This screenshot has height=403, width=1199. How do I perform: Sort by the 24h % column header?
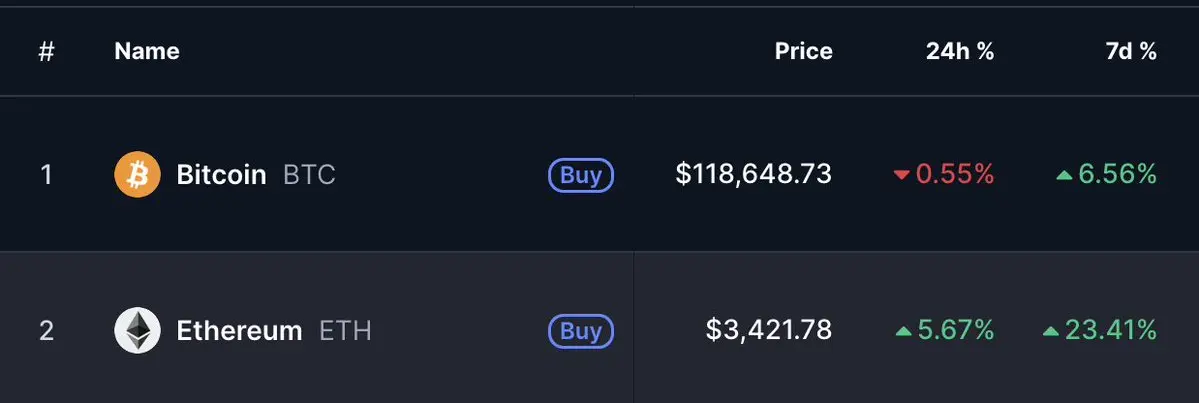point(960,51)
